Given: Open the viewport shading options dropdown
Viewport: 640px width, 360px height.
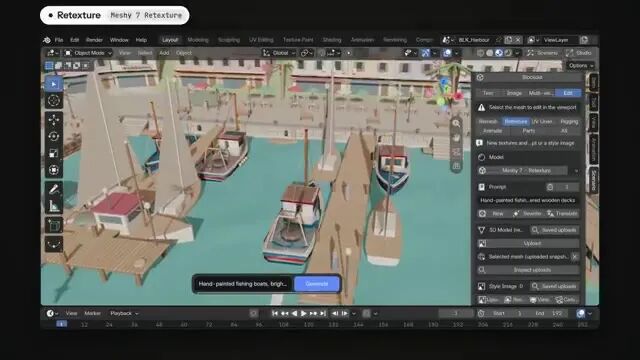Looking at the screenshot, I should pyautogui.click(x=517, y=53).
